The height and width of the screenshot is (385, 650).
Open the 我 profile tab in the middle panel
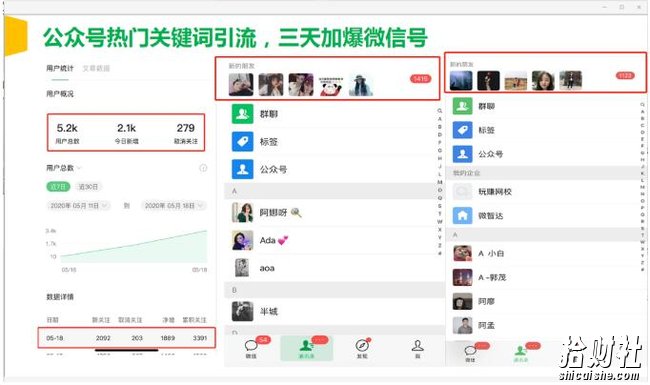point(417,348)
